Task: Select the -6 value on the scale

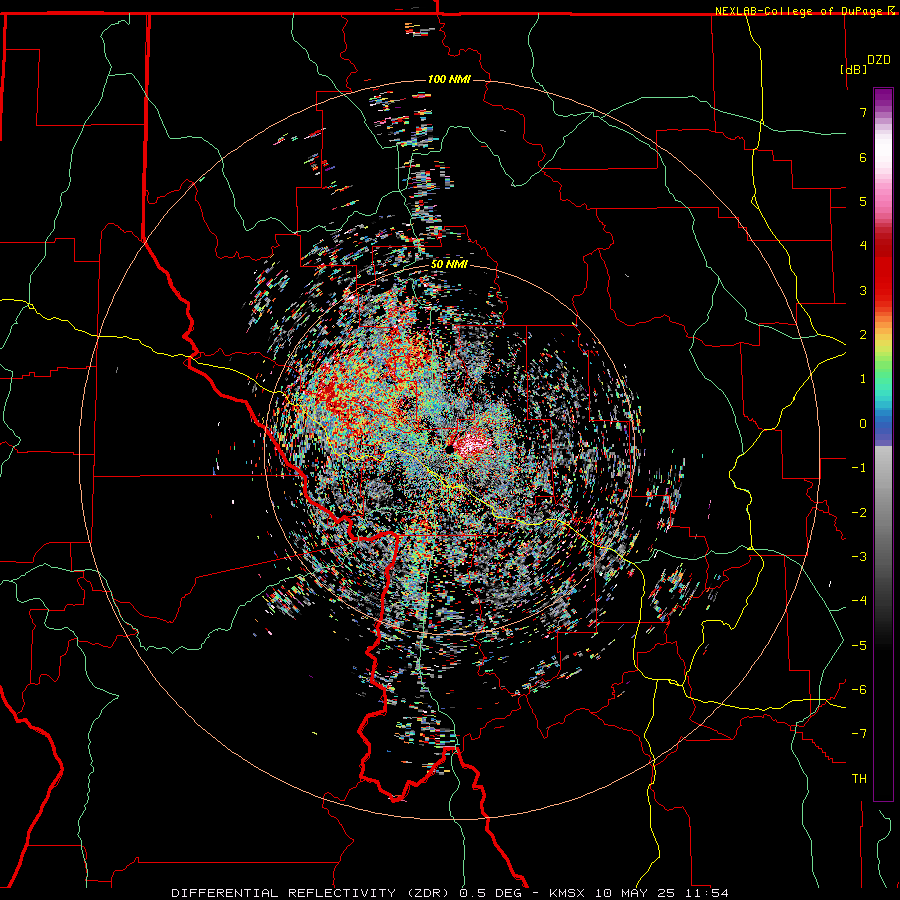Action: [x=859, y=690]
